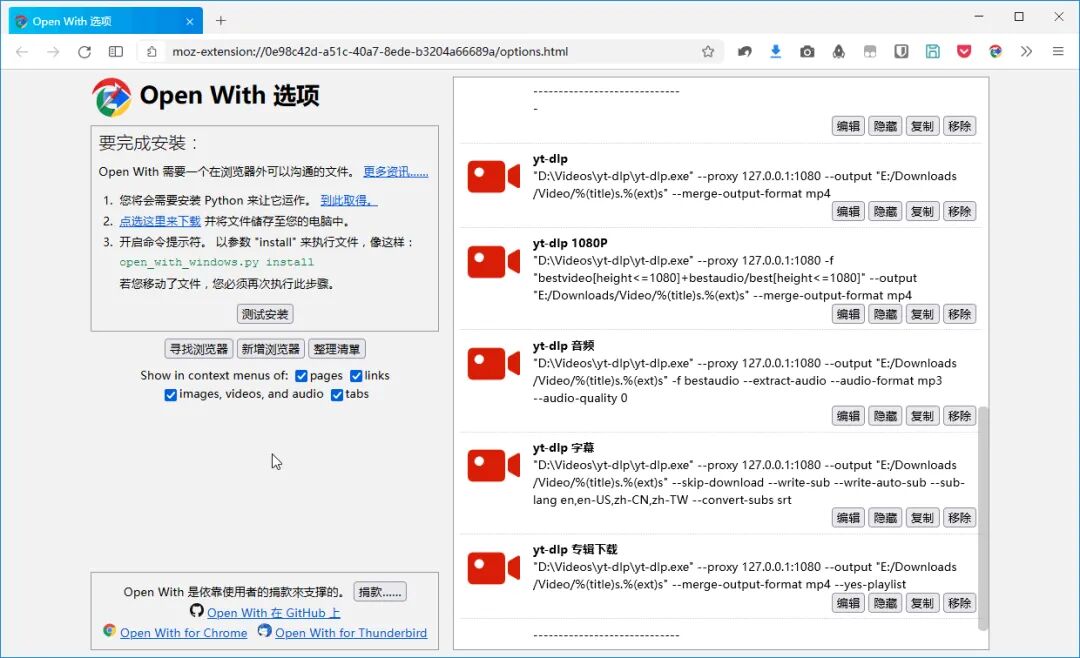Click the yt-dlp 音频 red video icon
The image size is (1080, 658).
493,364
